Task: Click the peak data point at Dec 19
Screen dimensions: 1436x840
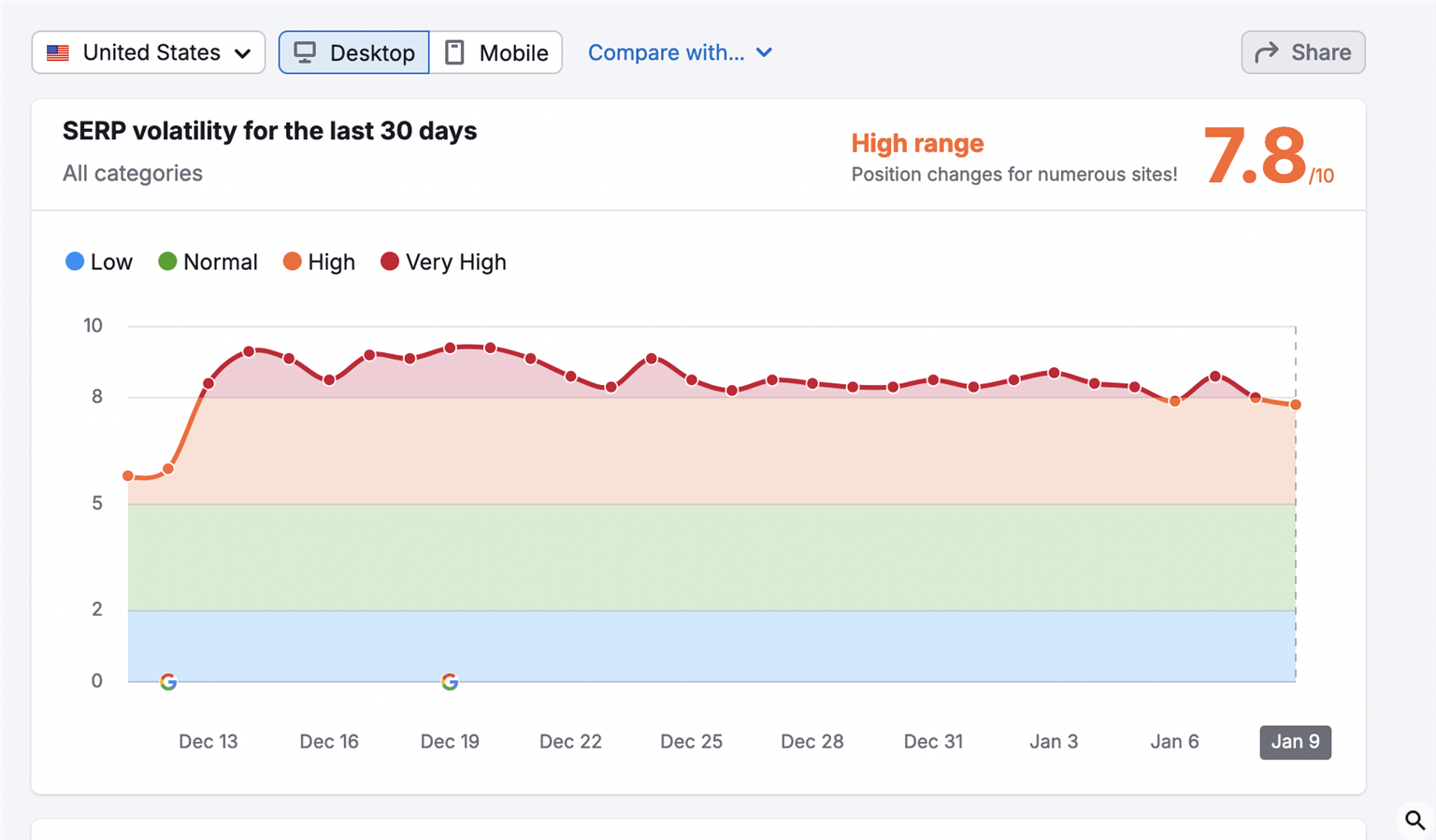Action: pyautogui.click(x=450, y=348)
